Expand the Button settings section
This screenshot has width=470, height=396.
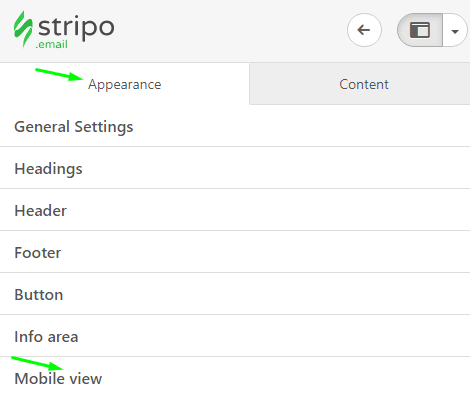pyautogui.click(x=235, y=294)
